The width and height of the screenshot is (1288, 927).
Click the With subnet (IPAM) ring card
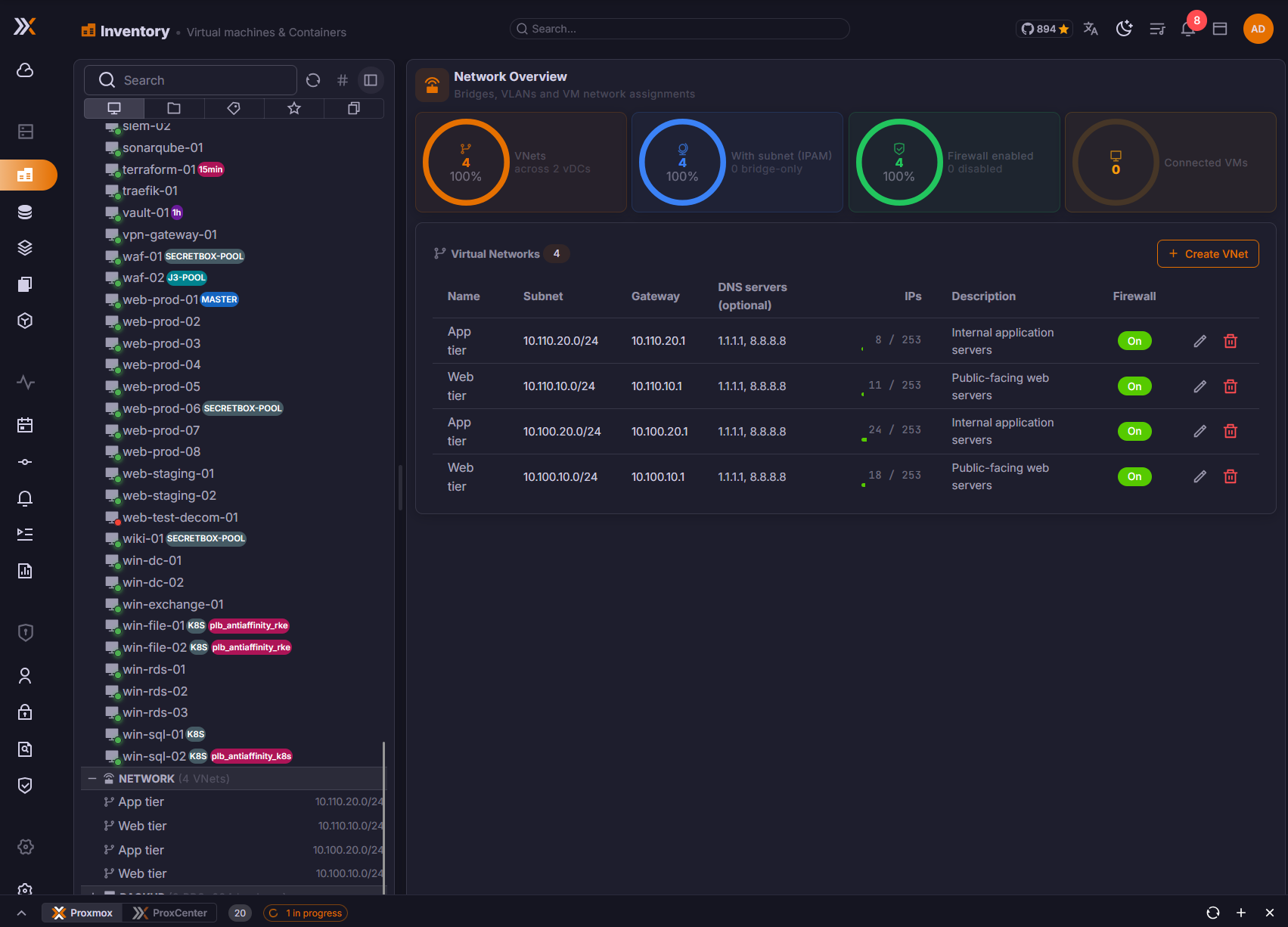pos(737,163)
